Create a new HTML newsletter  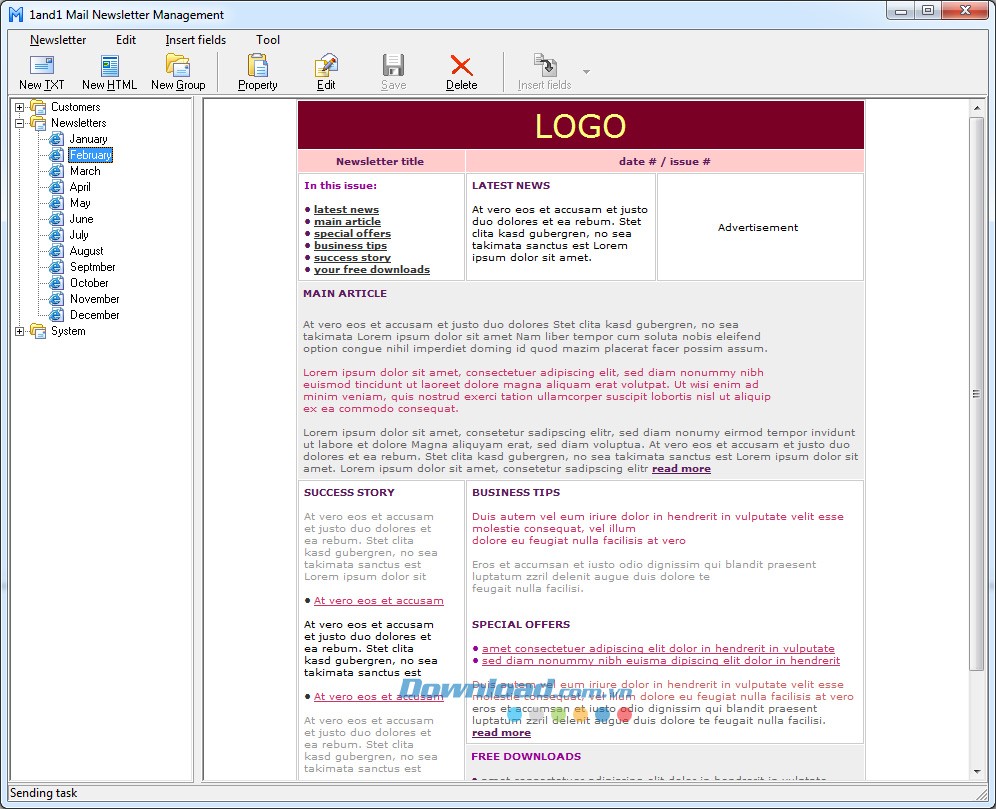[x=109, y=66]
